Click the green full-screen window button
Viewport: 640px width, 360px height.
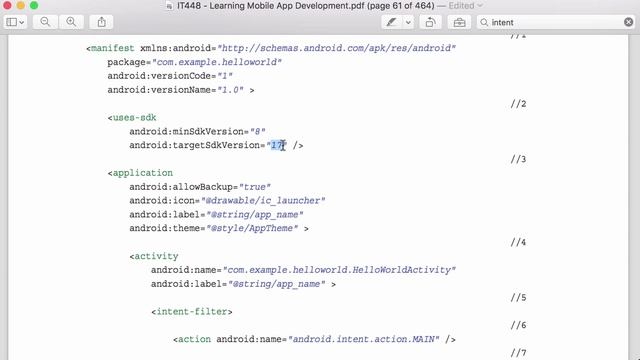(34, 5)
